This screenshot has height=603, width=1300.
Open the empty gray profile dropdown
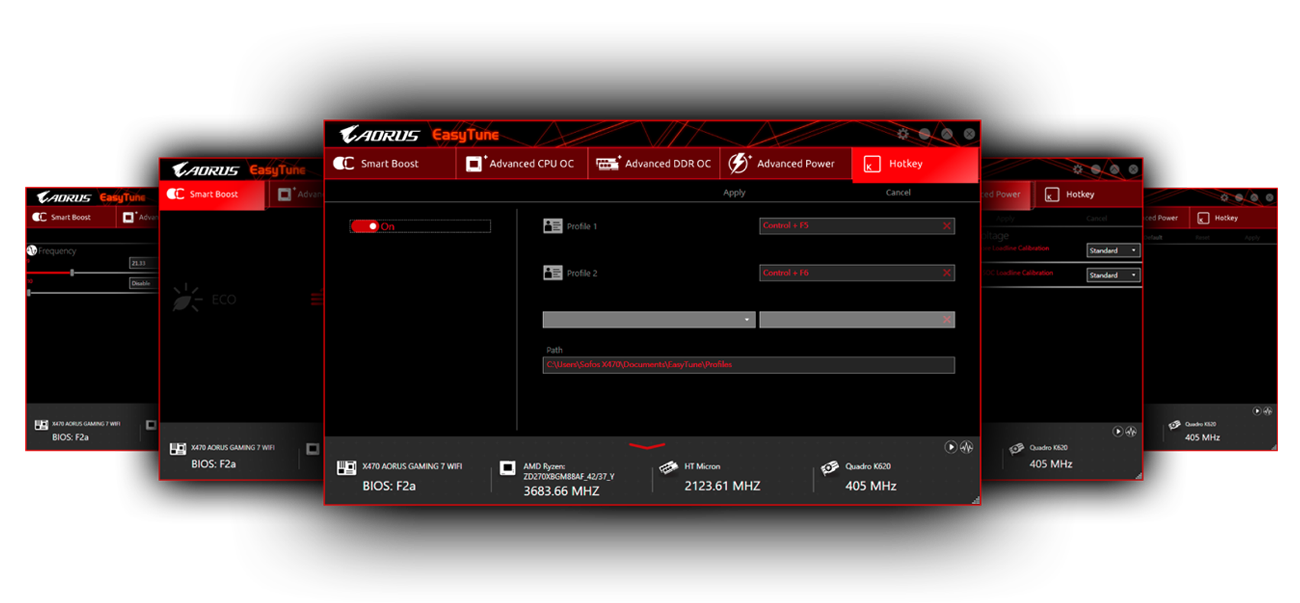[648, 320]
